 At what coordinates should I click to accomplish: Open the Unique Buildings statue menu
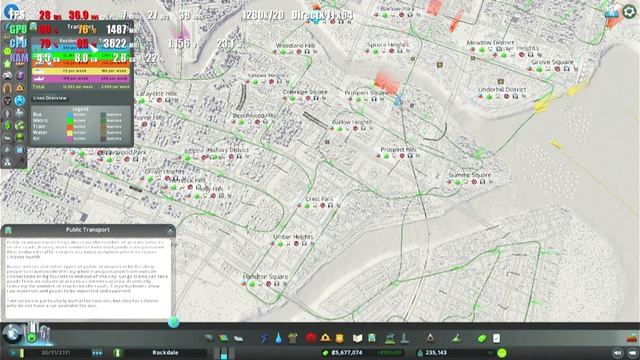[x=404, y=338]
